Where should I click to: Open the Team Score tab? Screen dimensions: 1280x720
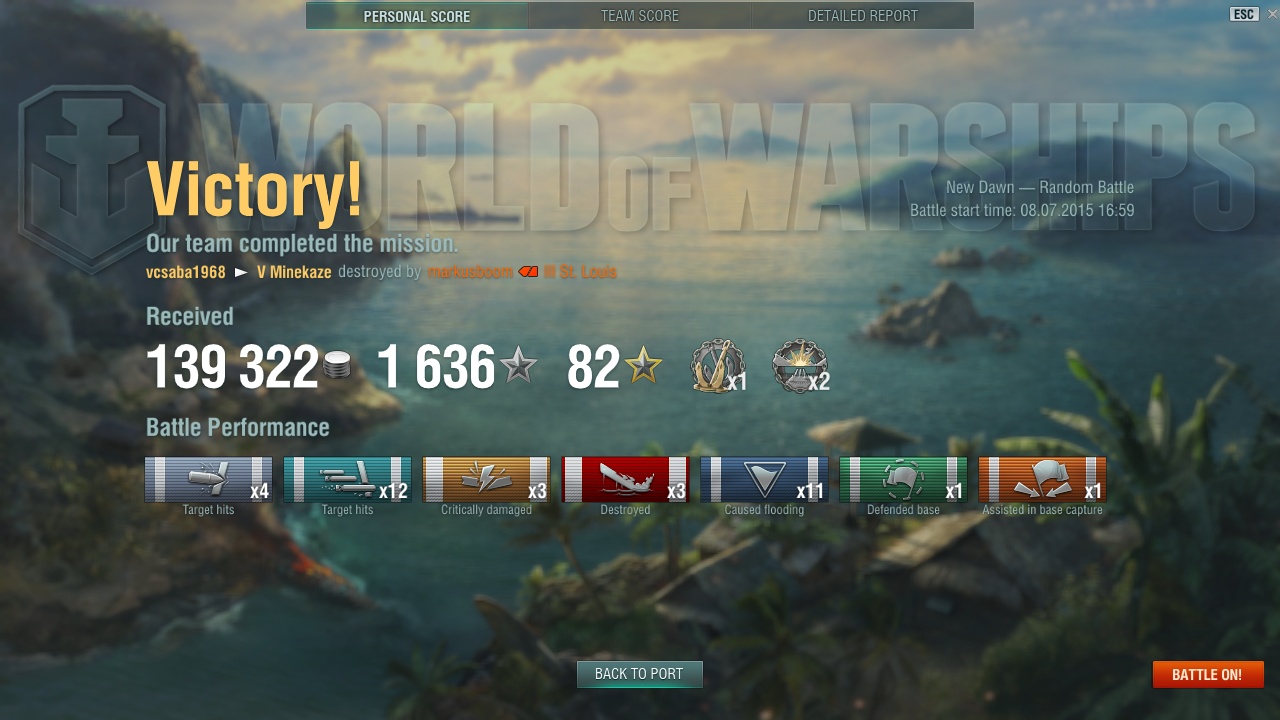tap(640, 16)
